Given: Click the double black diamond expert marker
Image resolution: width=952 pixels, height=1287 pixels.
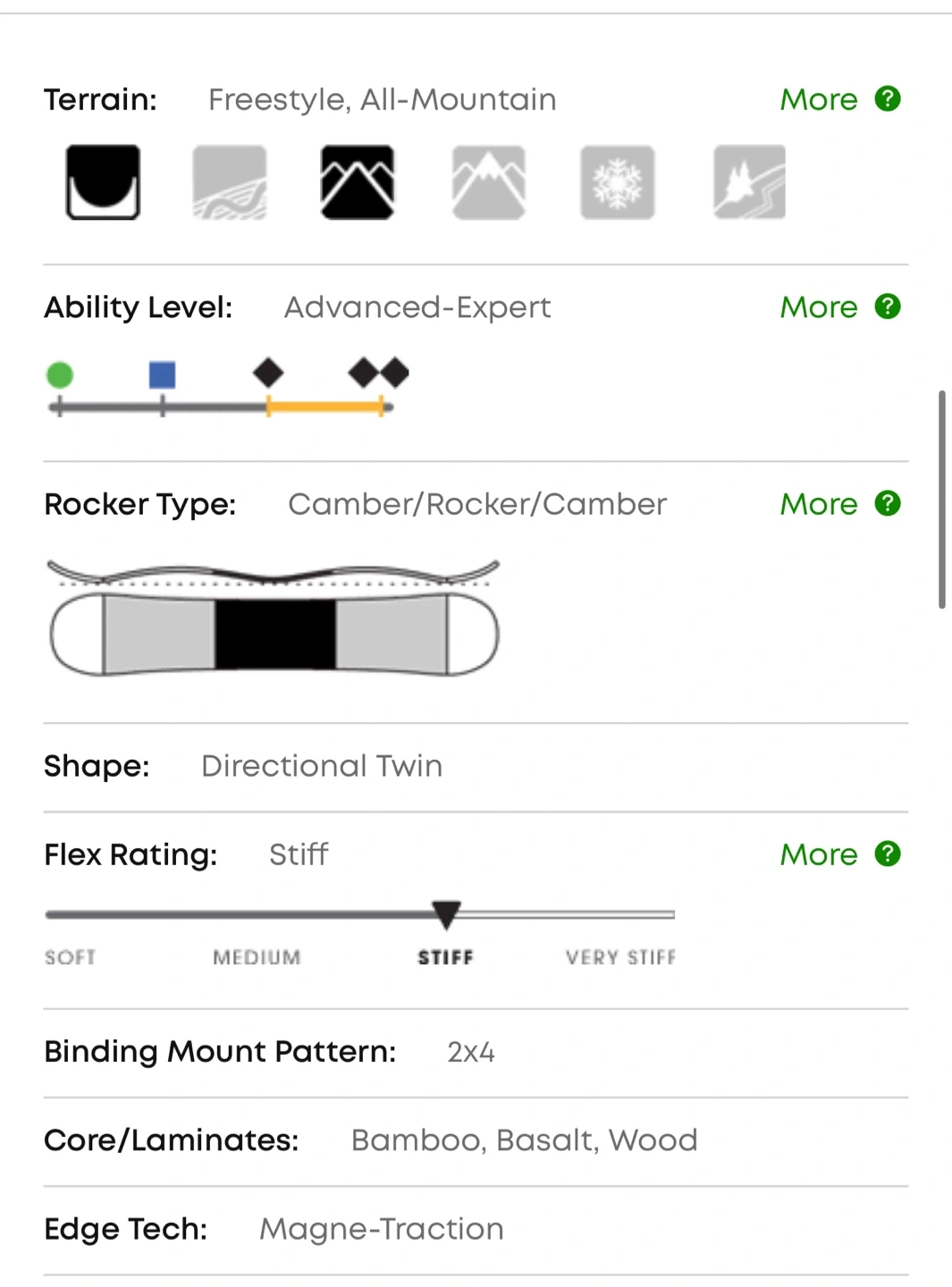Looking at the screenshot, I should pos(379,373).
